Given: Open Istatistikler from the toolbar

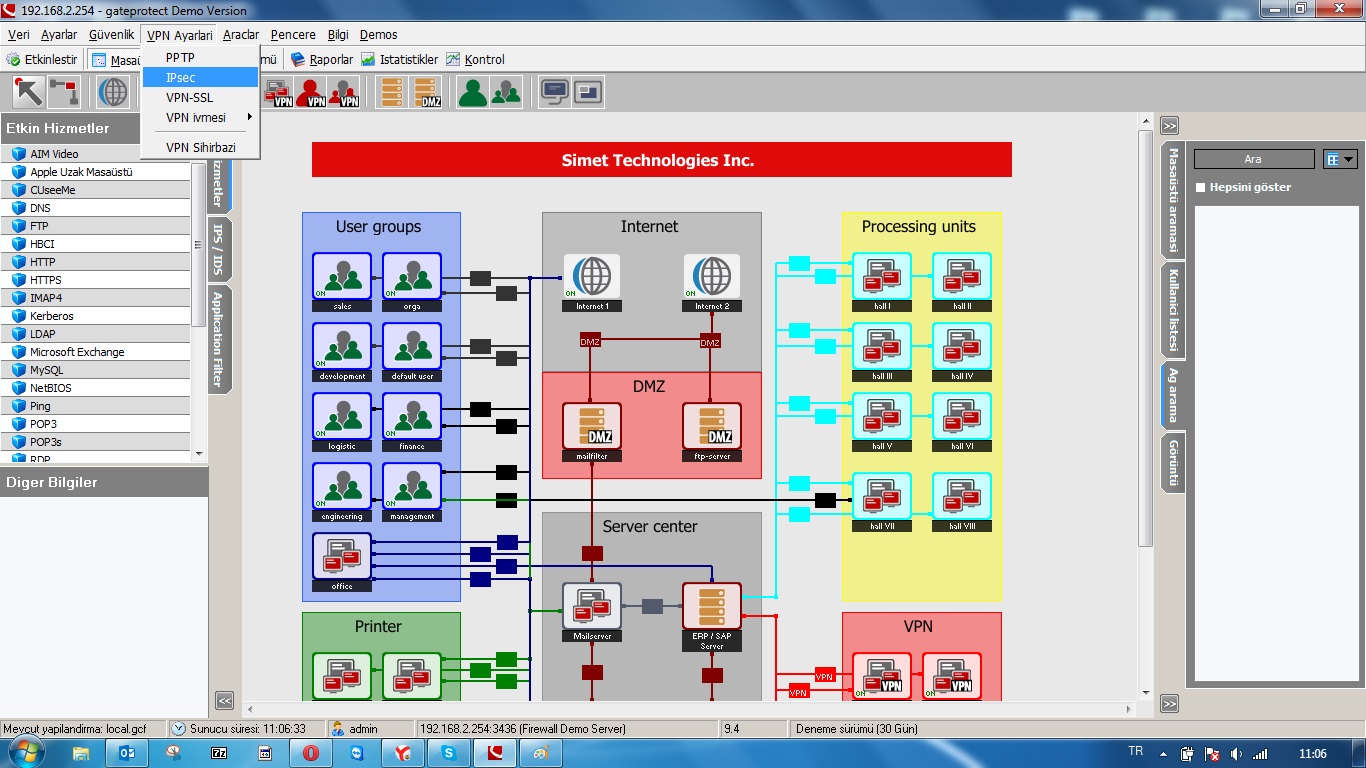Looking at the screenshot, I should 399,60.
